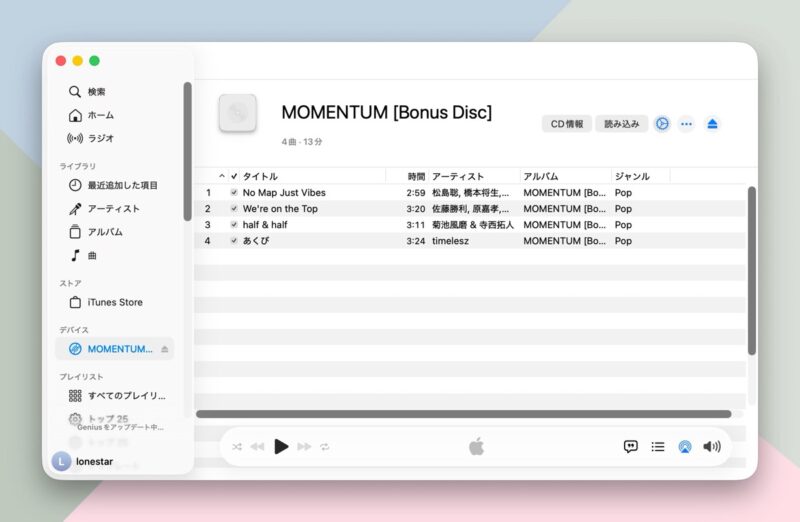Click the artist cell 菊池風磨 & 寺西拓人
This screenshot has width=800, height=522.
tap(472, 225)
